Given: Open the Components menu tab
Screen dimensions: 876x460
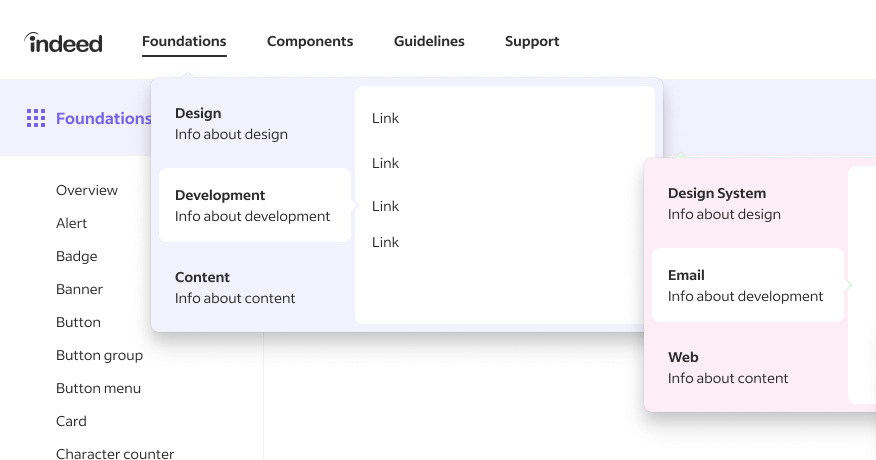Looking at the screenshot, I should coord(310,42).
